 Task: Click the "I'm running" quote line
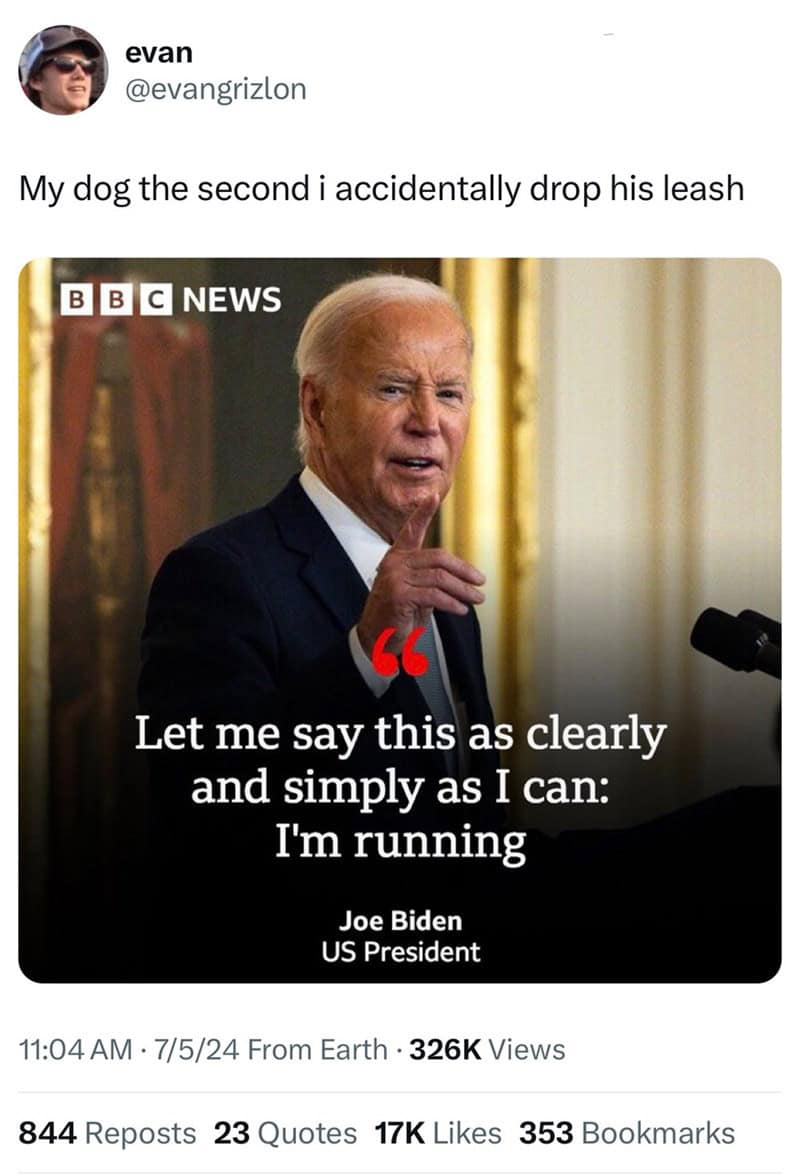click(x=400, y=841)
